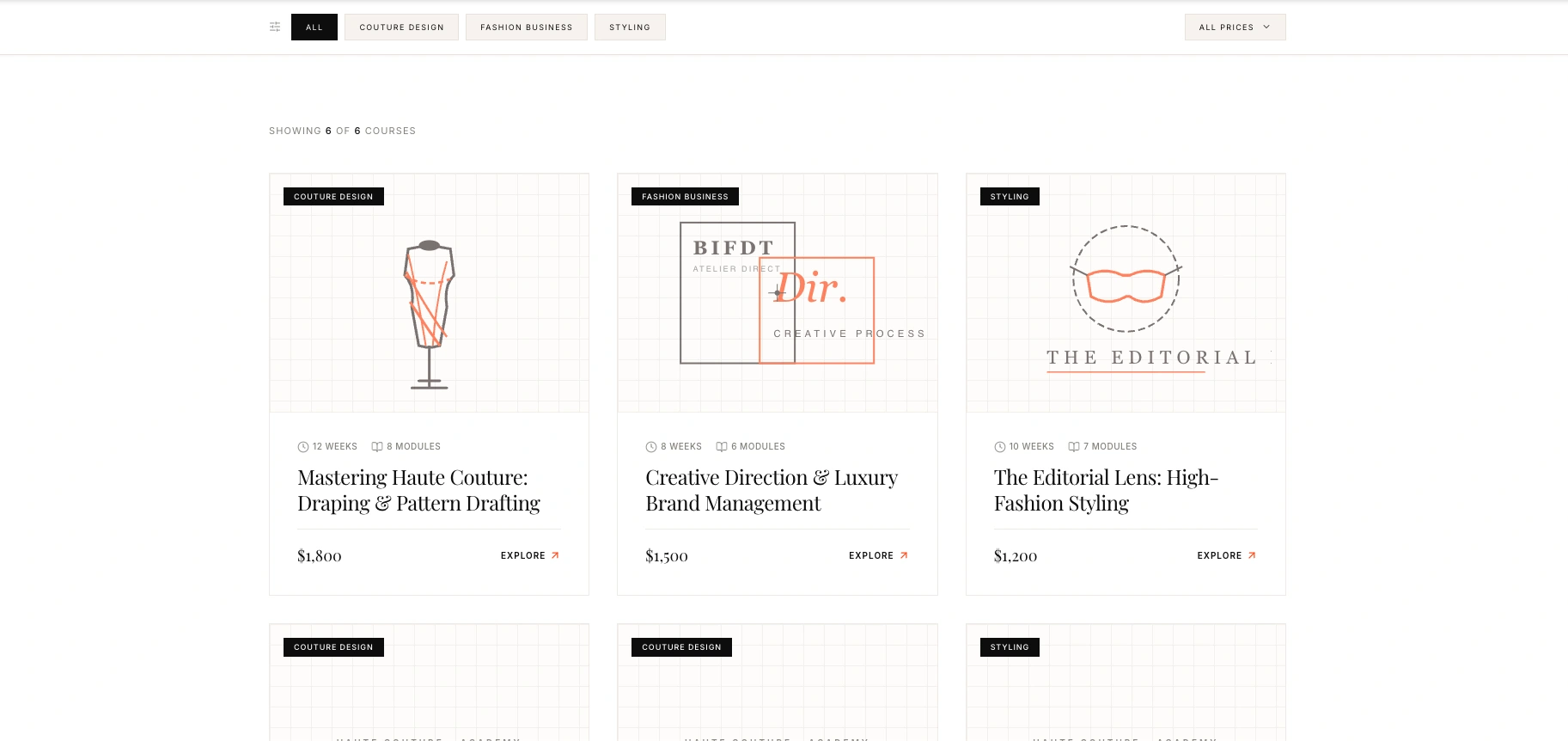Click the clock icon next to 12 WEEKS
This screenshot has height=741, width=1568.
coord(303,447)
